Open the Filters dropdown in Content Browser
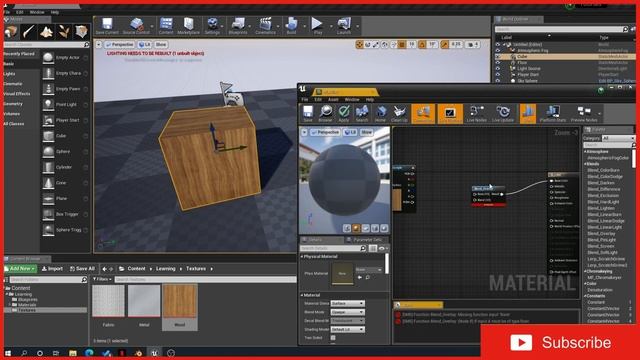Viewport: 640px width, 360px height. [x=102, y=279]
